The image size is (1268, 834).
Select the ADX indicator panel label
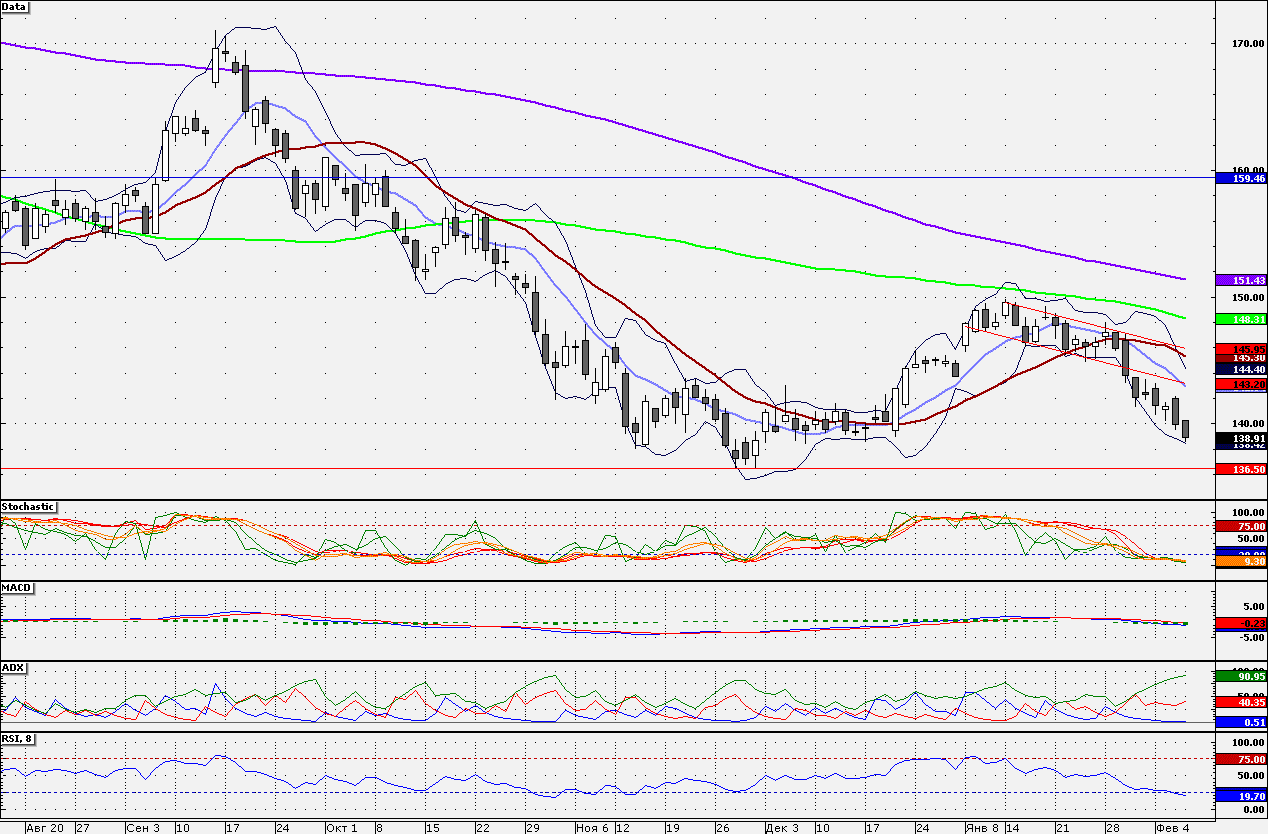point(14,666)
